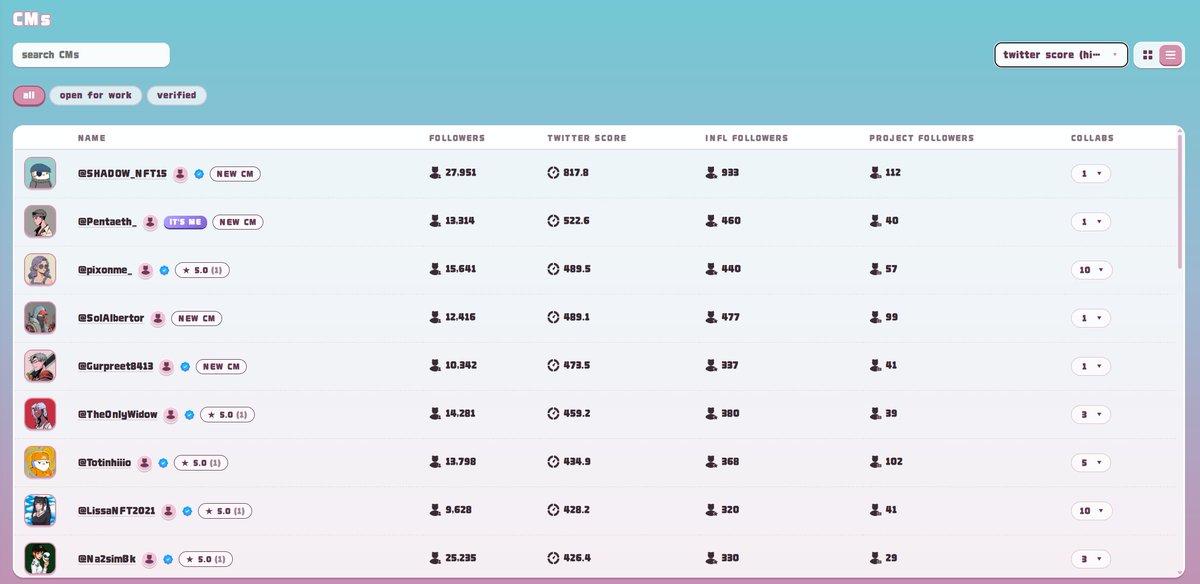Click the IT'S ME badge
Viewport: 1200px width, 584px height.
(x=185, y=222)
